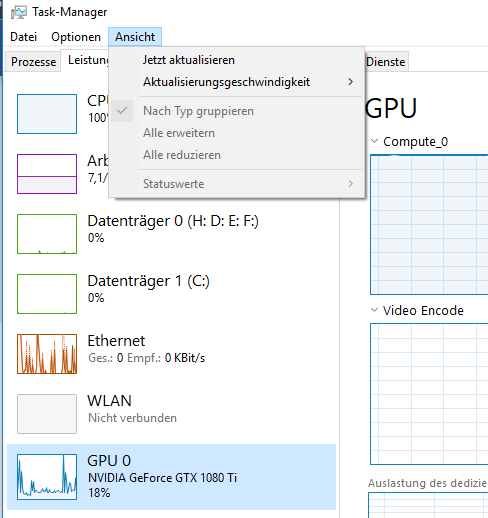Open the Video Encode engine dropdown
This screenshot has width=488, height=518.
coord(375,310)
